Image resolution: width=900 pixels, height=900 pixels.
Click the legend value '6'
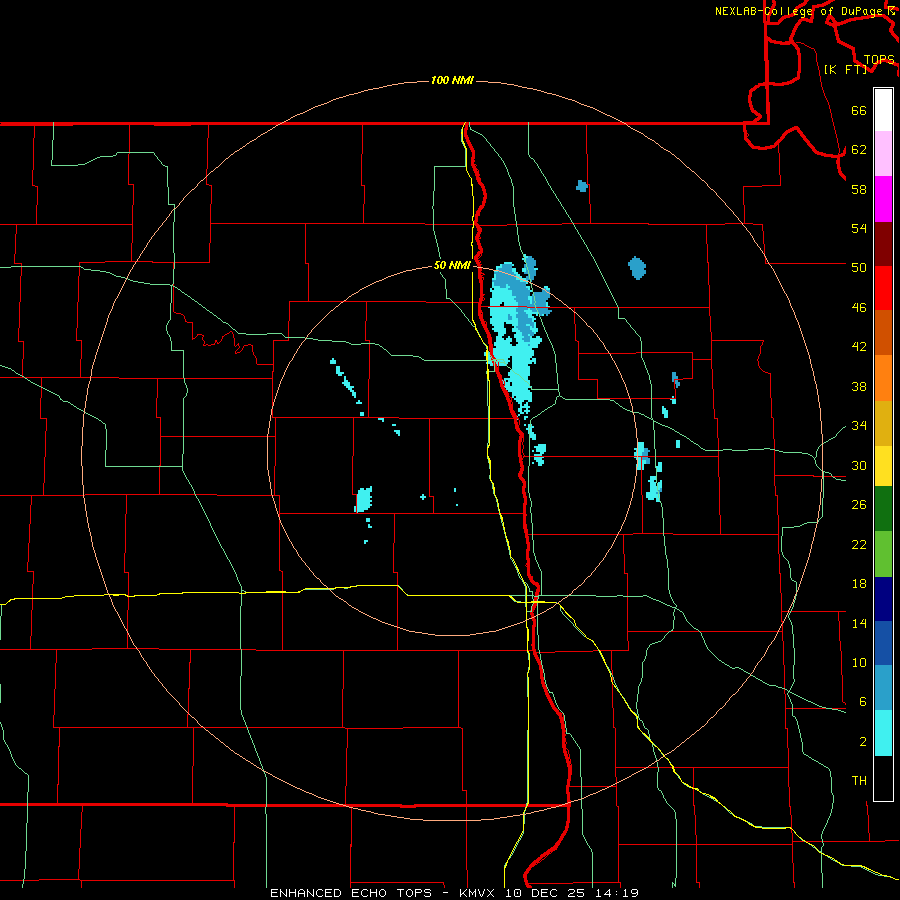coord(862,702)
